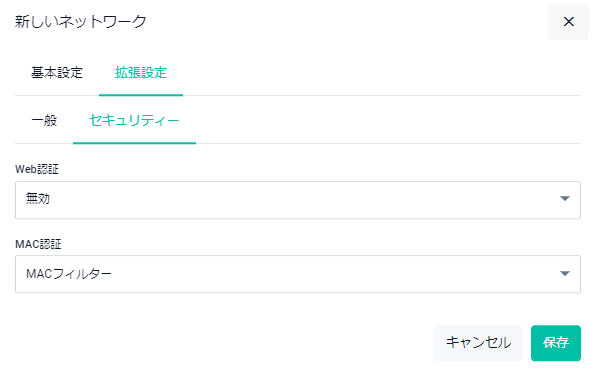Click the 無効 value in Web認証

pyautogui.click(x=38, y=198)
